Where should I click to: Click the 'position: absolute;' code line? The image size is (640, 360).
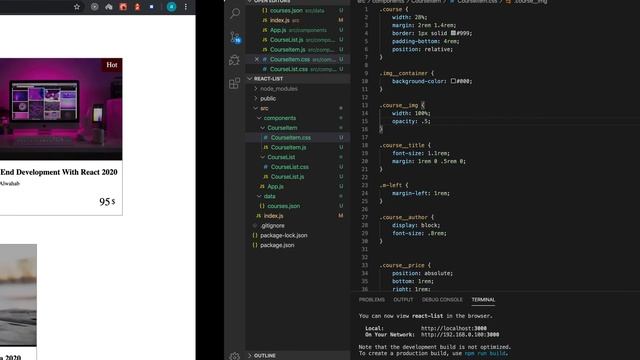click(x=422, y=273)
